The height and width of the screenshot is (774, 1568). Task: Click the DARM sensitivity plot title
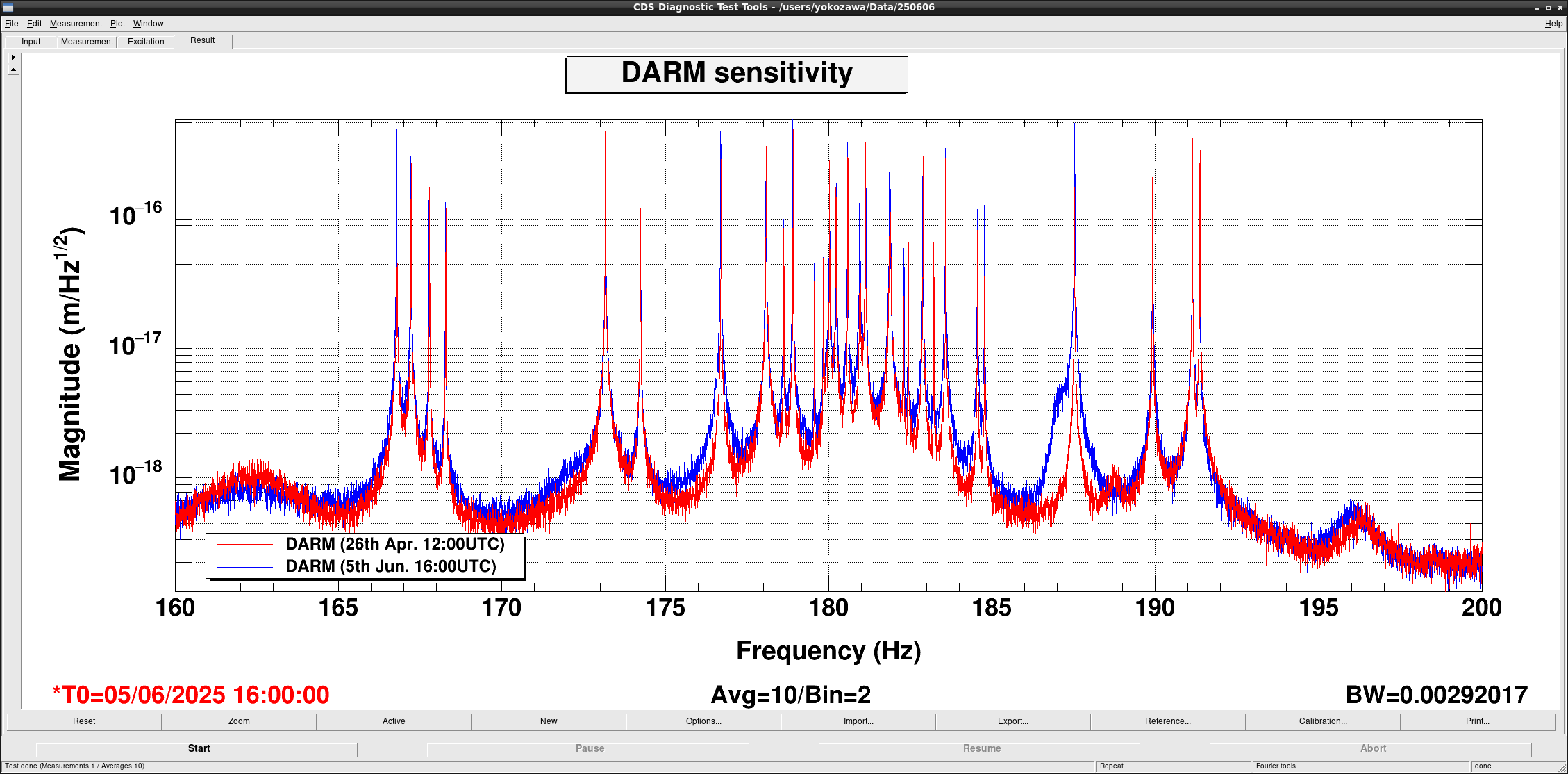[x=737, y=74]
